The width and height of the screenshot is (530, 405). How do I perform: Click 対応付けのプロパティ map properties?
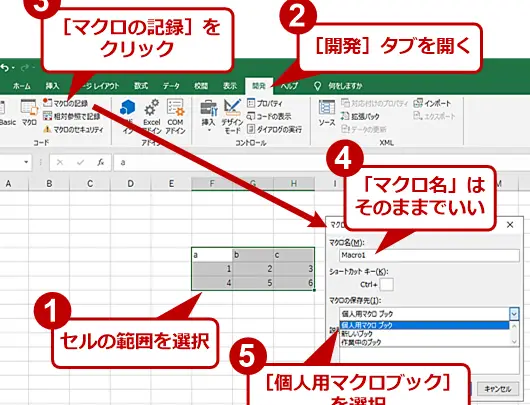(375, 103)
